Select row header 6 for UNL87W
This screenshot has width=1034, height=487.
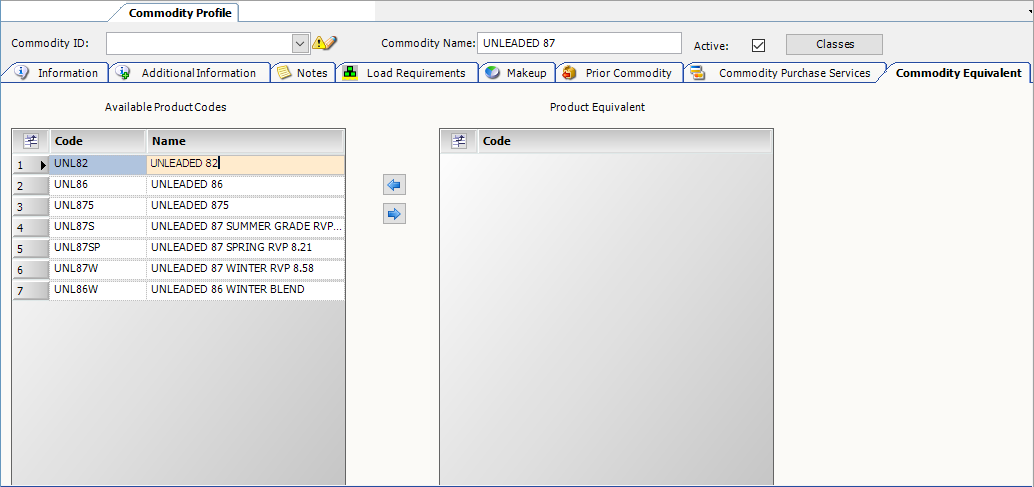[30, 270]
